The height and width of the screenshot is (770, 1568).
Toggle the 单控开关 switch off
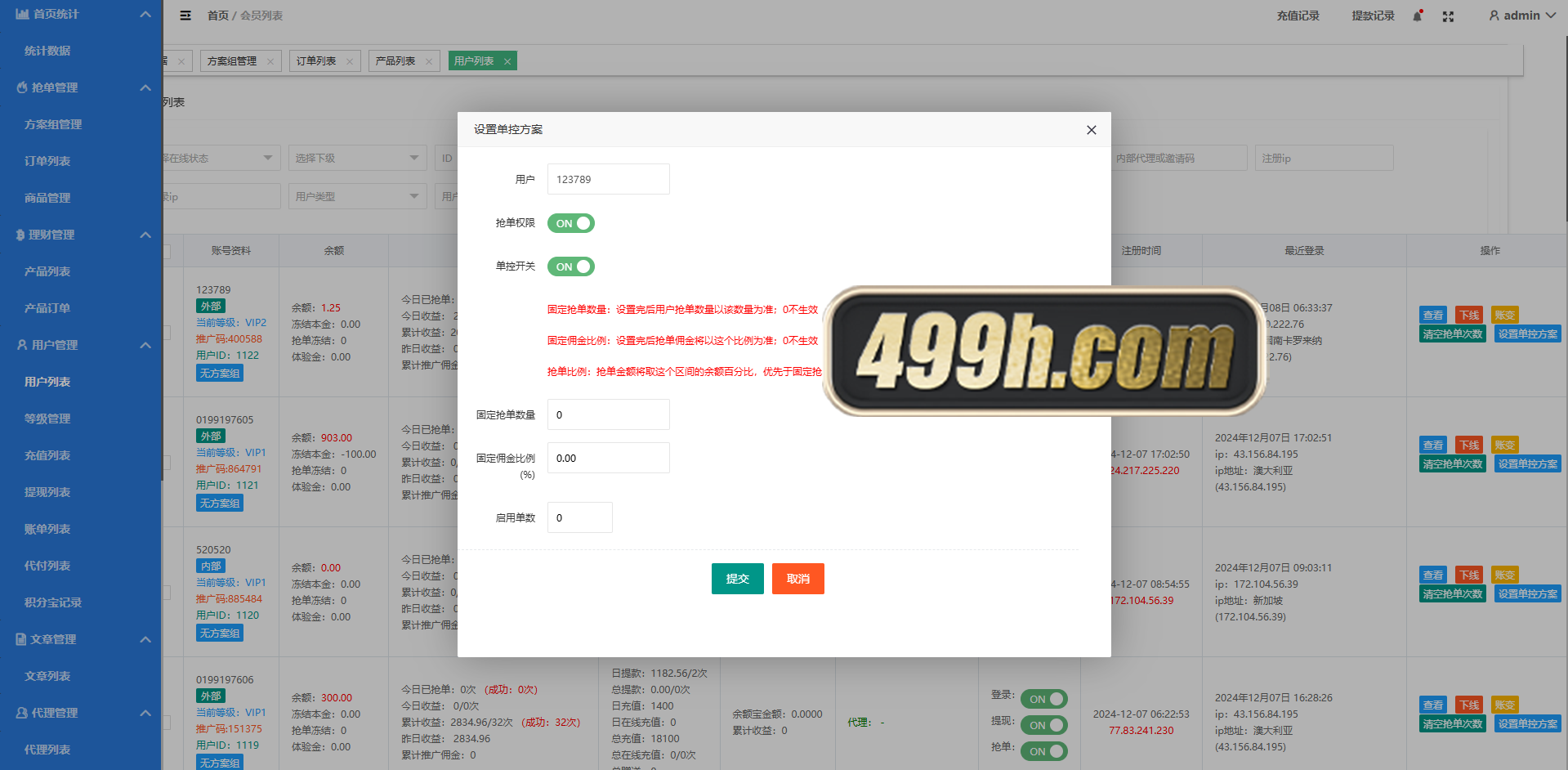click(571, 266)
